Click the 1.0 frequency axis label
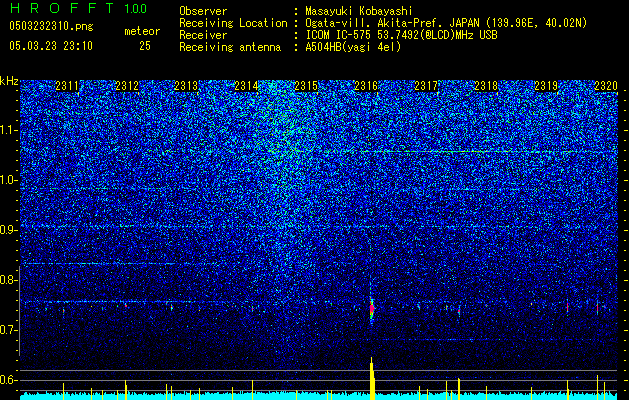This screenshot has height=400, width=629. click(9, 180)
